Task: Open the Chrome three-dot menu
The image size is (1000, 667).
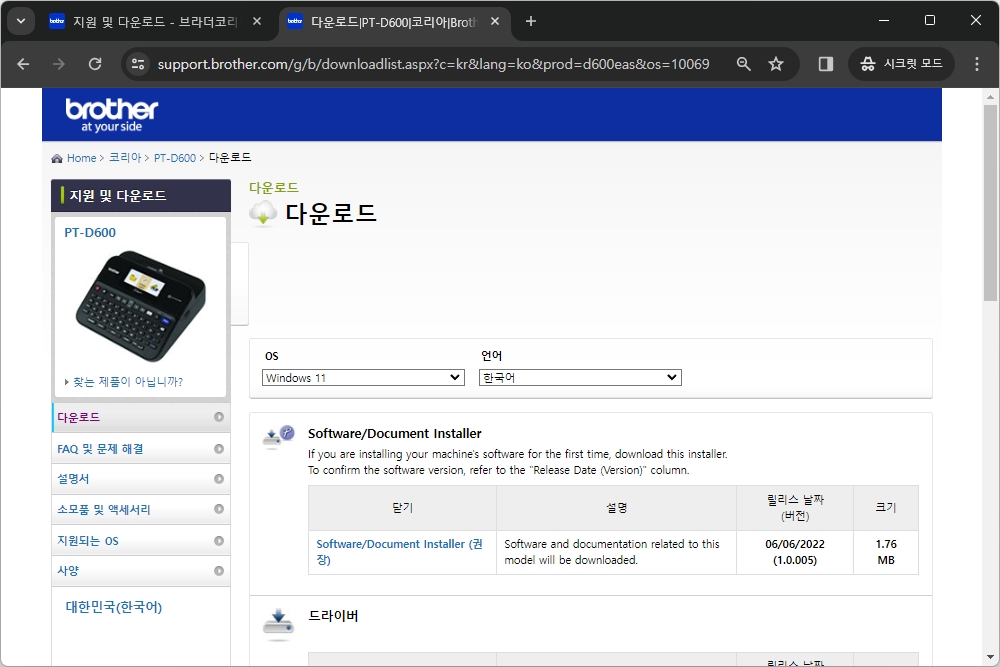Action: [x=976, y=64]
